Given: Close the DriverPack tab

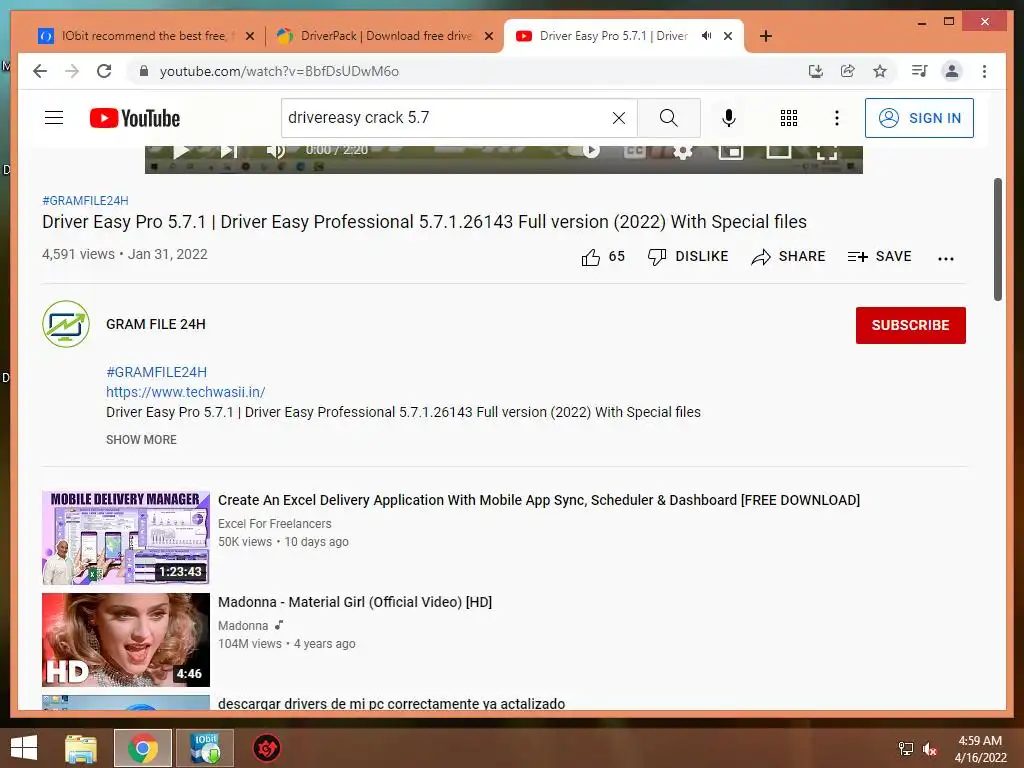Looking at the screenshot, I should tap(488, 36).
